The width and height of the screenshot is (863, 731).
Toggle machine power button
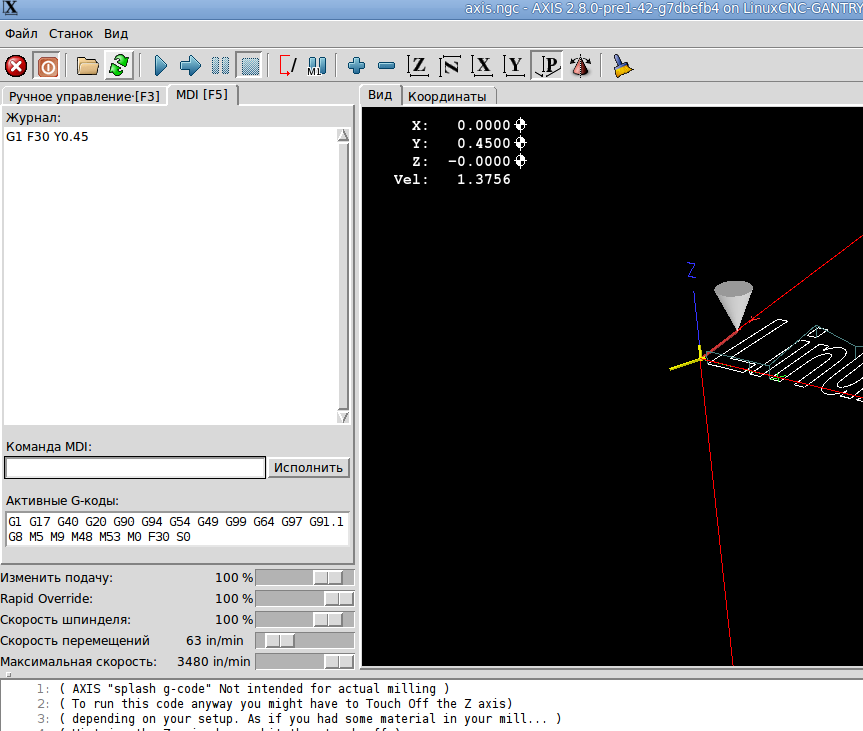point(47,66)
